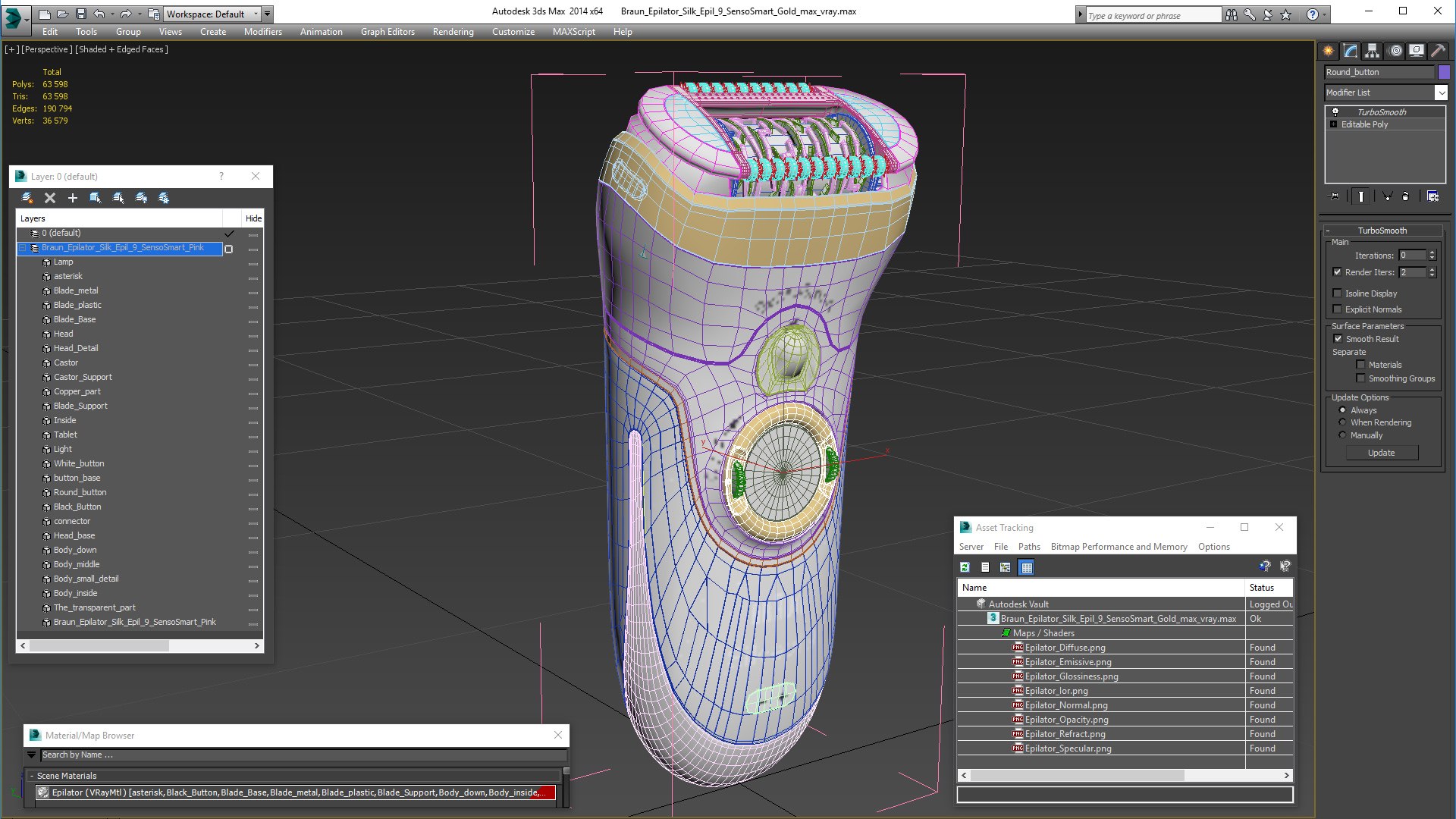Collapse the TurboSmooth rollout
The height and width of the screenshot is (819, 1456).
click(x=1382, y=231)
